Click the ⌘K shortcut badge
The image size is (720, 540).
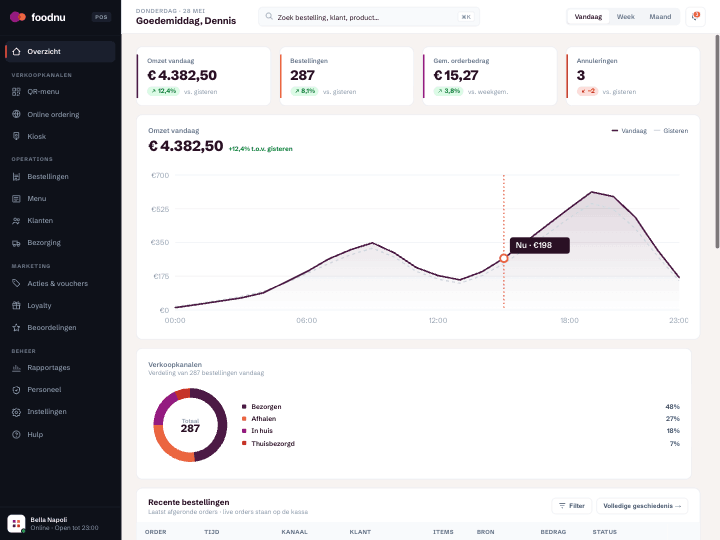(x=466, y=17)
